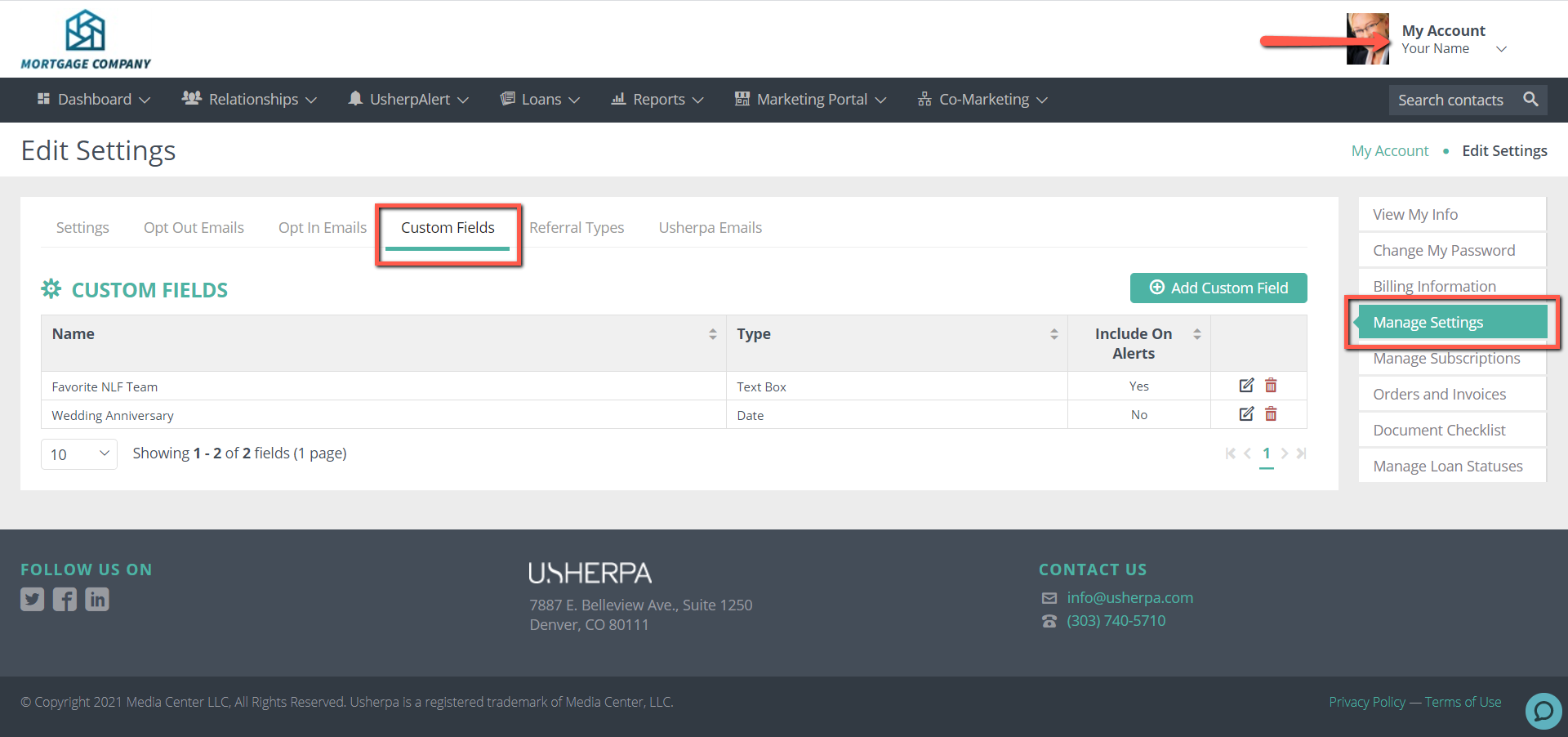The width and height of the screenshot is (1568, 737).
Task: Delete the Favorite NLF Team field
Action: click(1271, 386)
